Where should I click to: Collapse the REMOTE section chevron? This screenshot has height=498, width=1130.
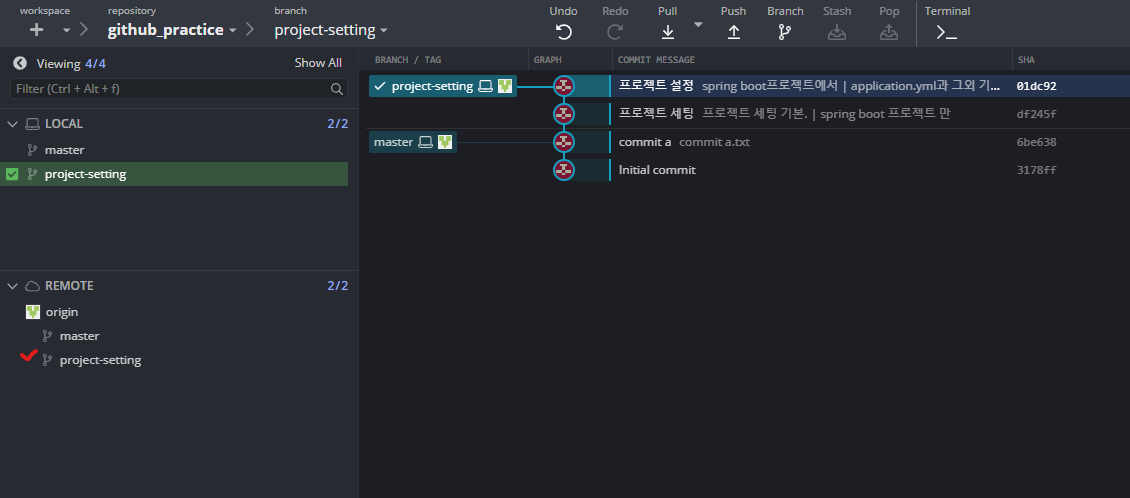12,286
